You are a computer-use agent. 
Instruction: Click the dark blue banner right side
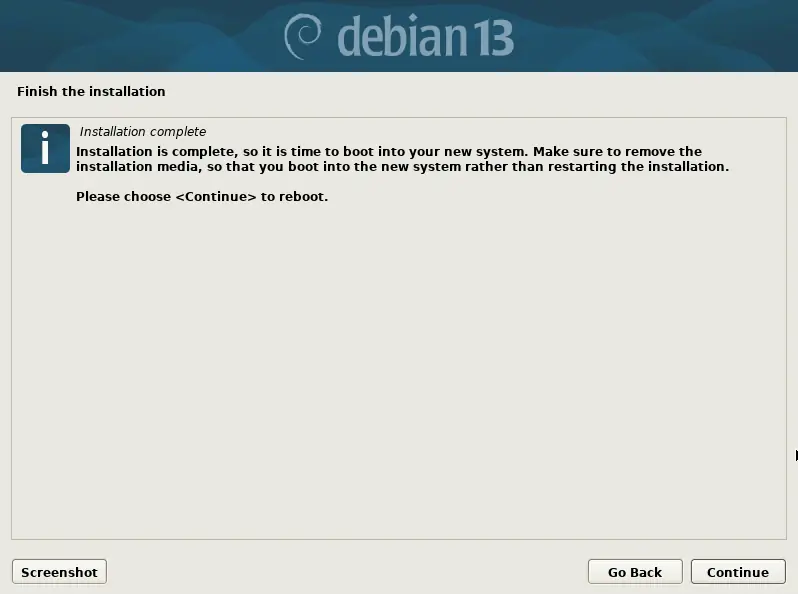(x=657, y=36)
